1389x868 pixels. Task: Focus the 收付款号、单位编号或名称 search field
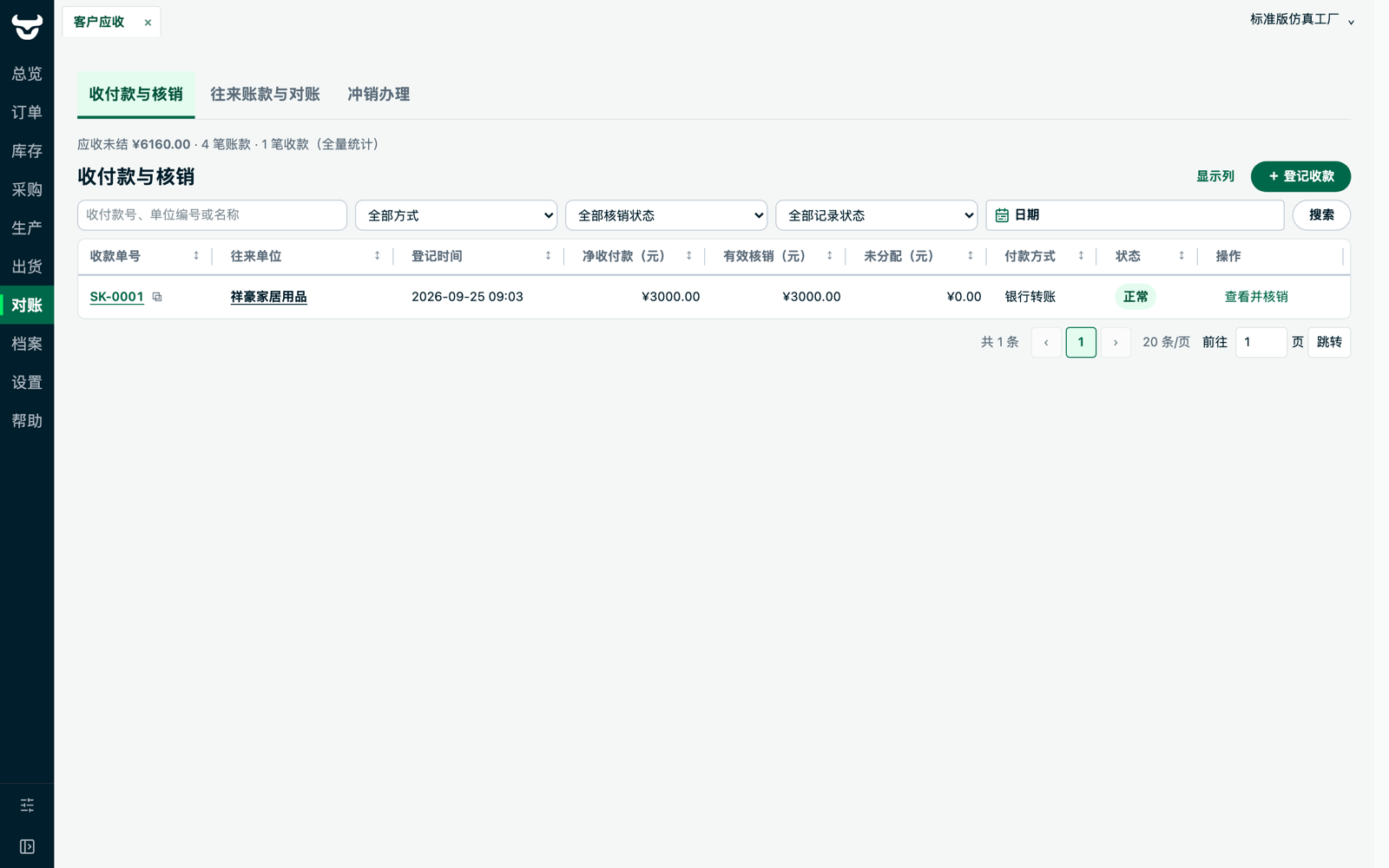[212, 215]
